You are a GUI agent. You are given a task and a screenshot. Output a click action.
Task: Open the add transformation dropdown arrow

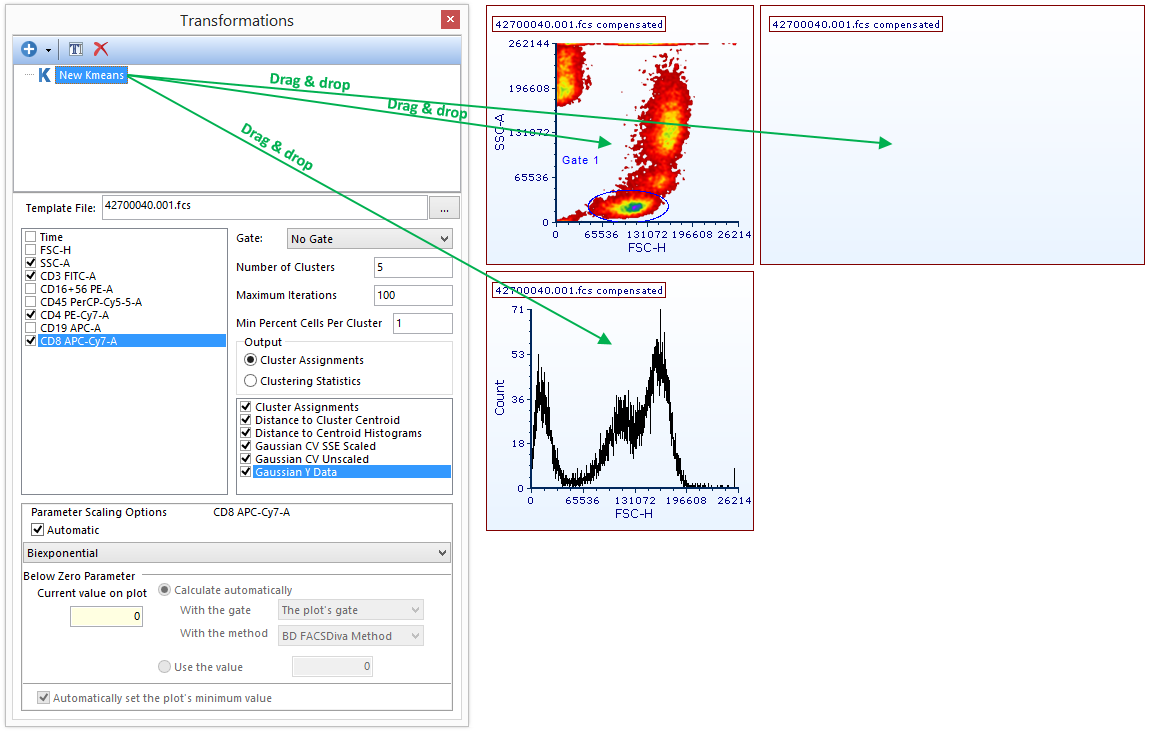click(47, 50)
